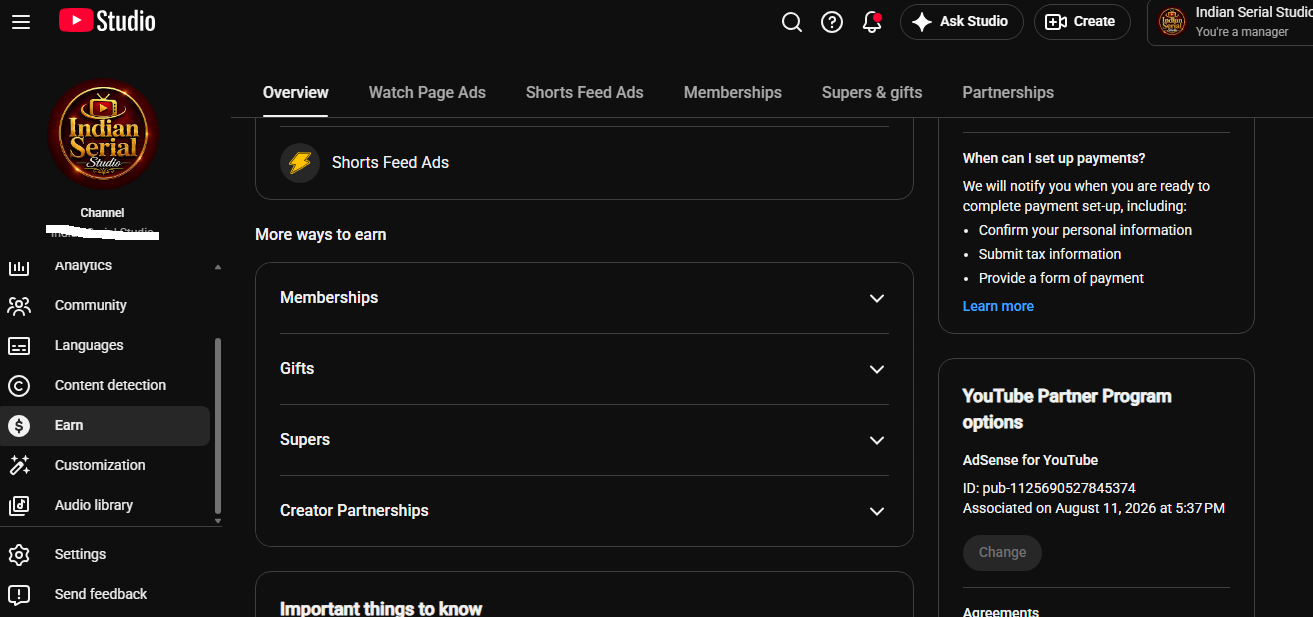Screen dimensions: 1313x617
Task: Open the notifications bell
Action: click(872, 22)
